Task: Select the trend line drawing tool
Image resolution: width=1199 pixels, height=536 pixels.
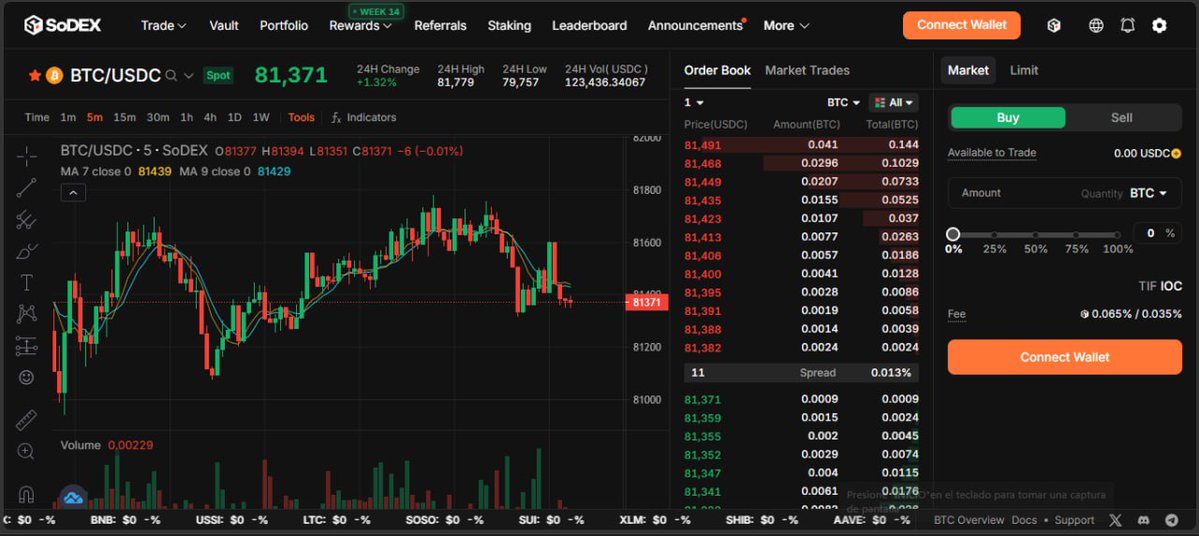Action: click(x=27, y=188)
